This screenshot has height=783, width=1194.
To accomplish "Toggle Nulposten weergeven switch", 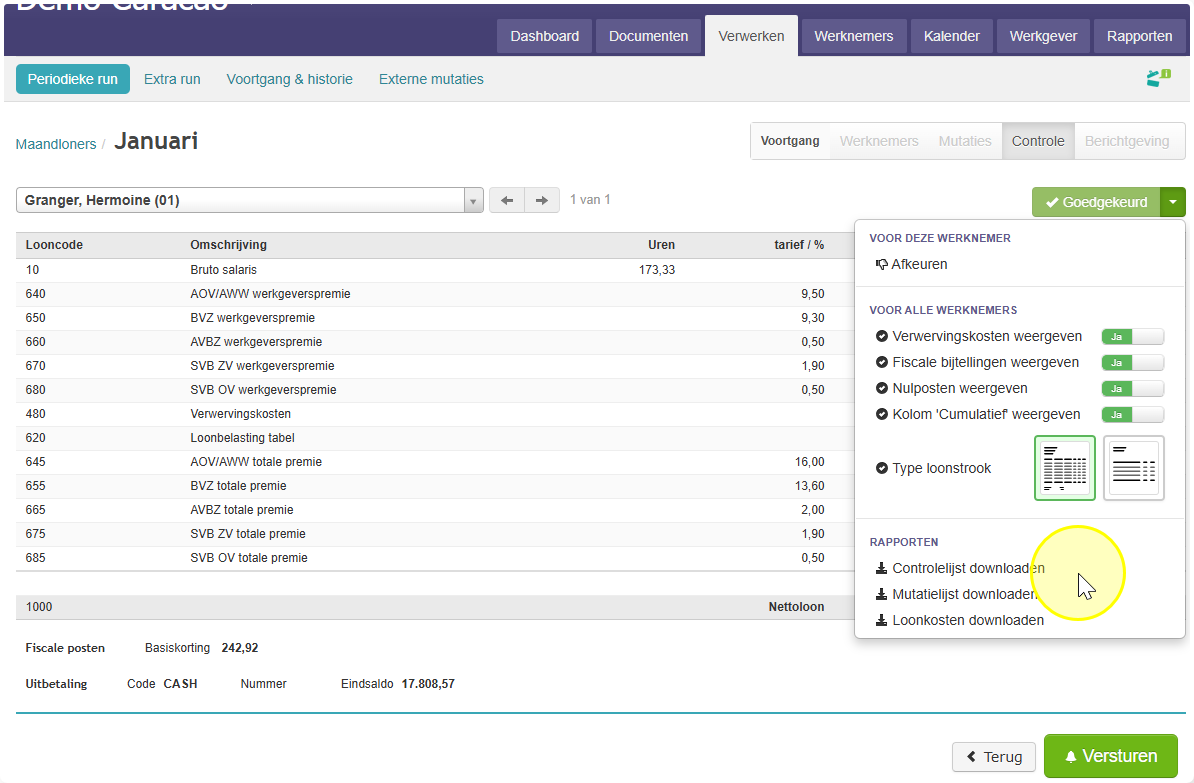I will [x=1132, y=388].
